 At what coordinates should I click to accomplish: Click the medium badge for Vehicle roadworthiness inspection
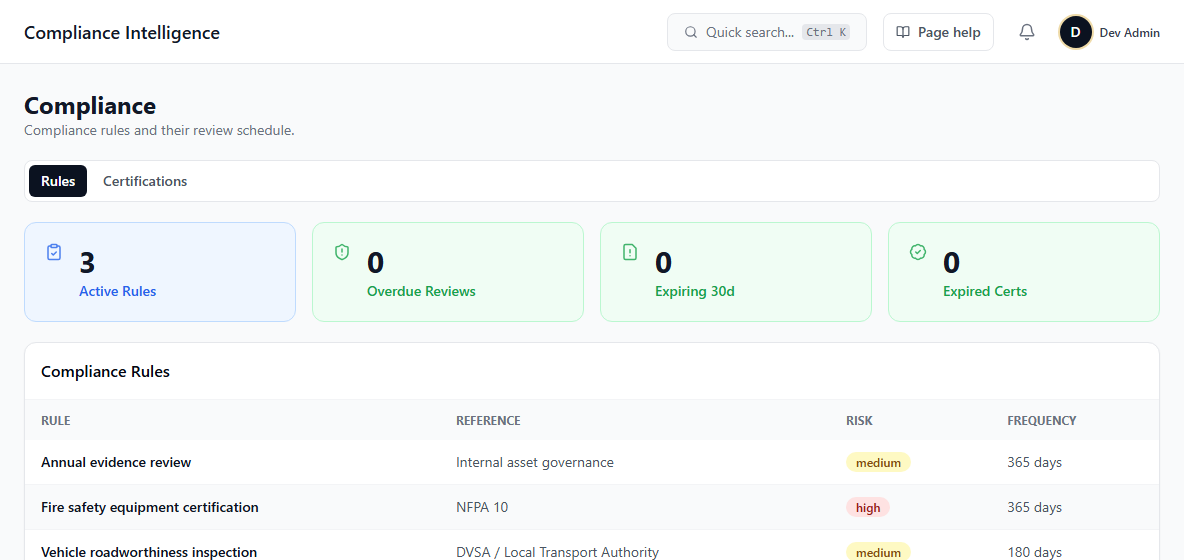click(x=878, y=552)
